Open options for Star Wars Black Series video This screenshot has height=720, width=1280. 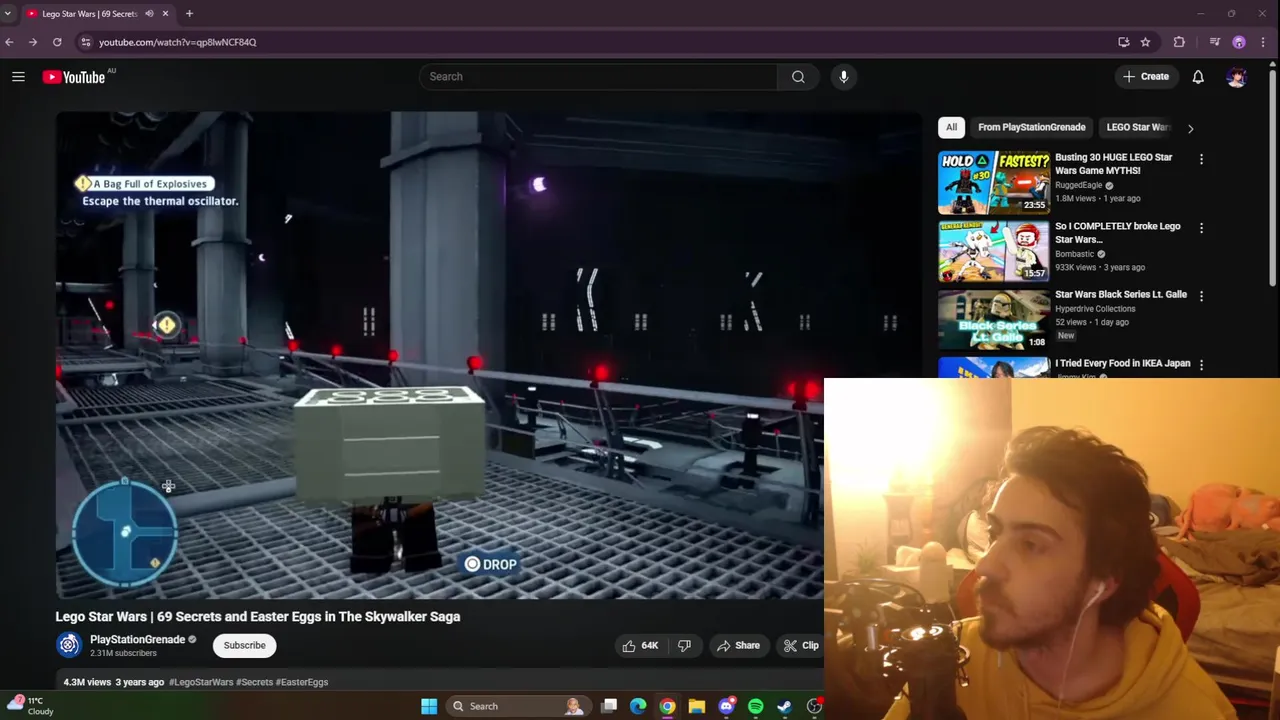click(1201, 296)
